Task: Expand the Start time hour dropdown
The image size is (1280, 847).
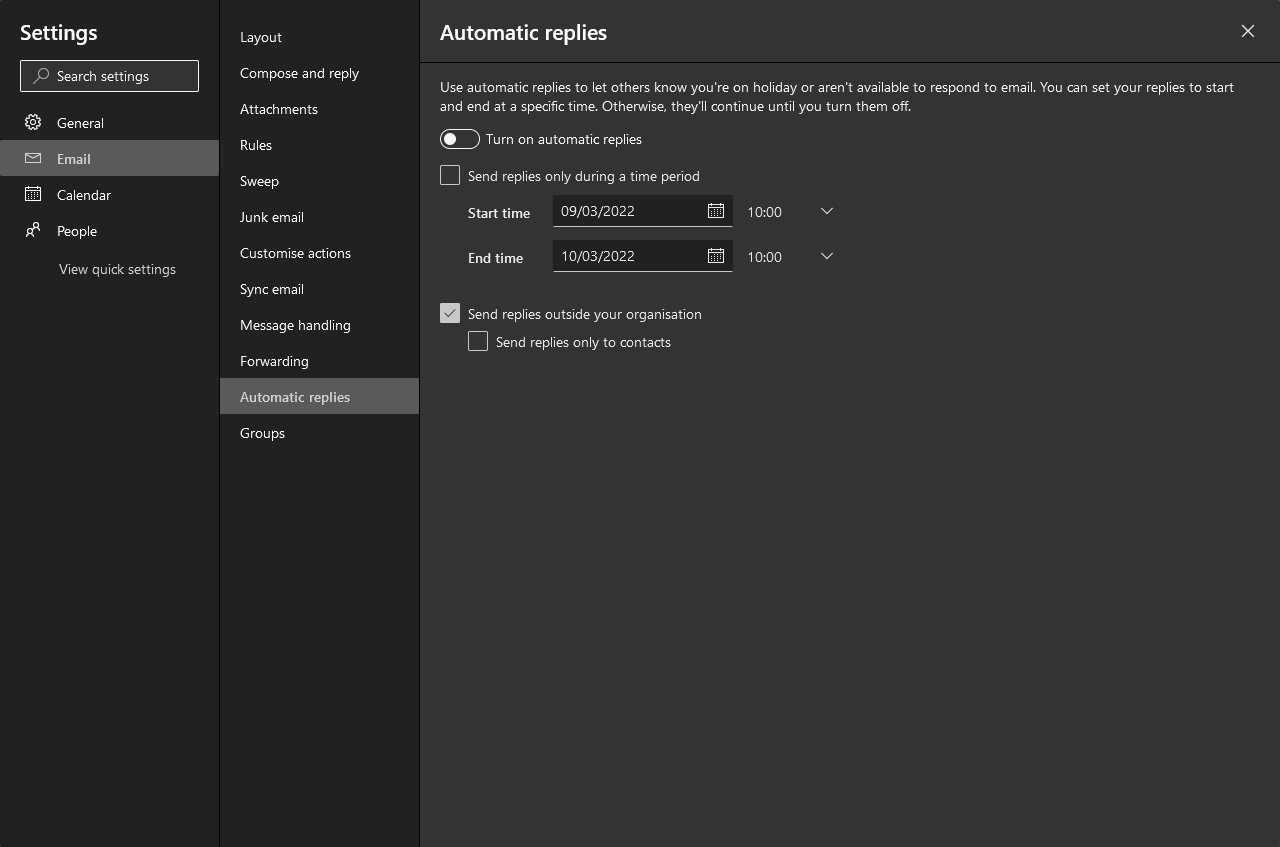Action: pos(826,211)
